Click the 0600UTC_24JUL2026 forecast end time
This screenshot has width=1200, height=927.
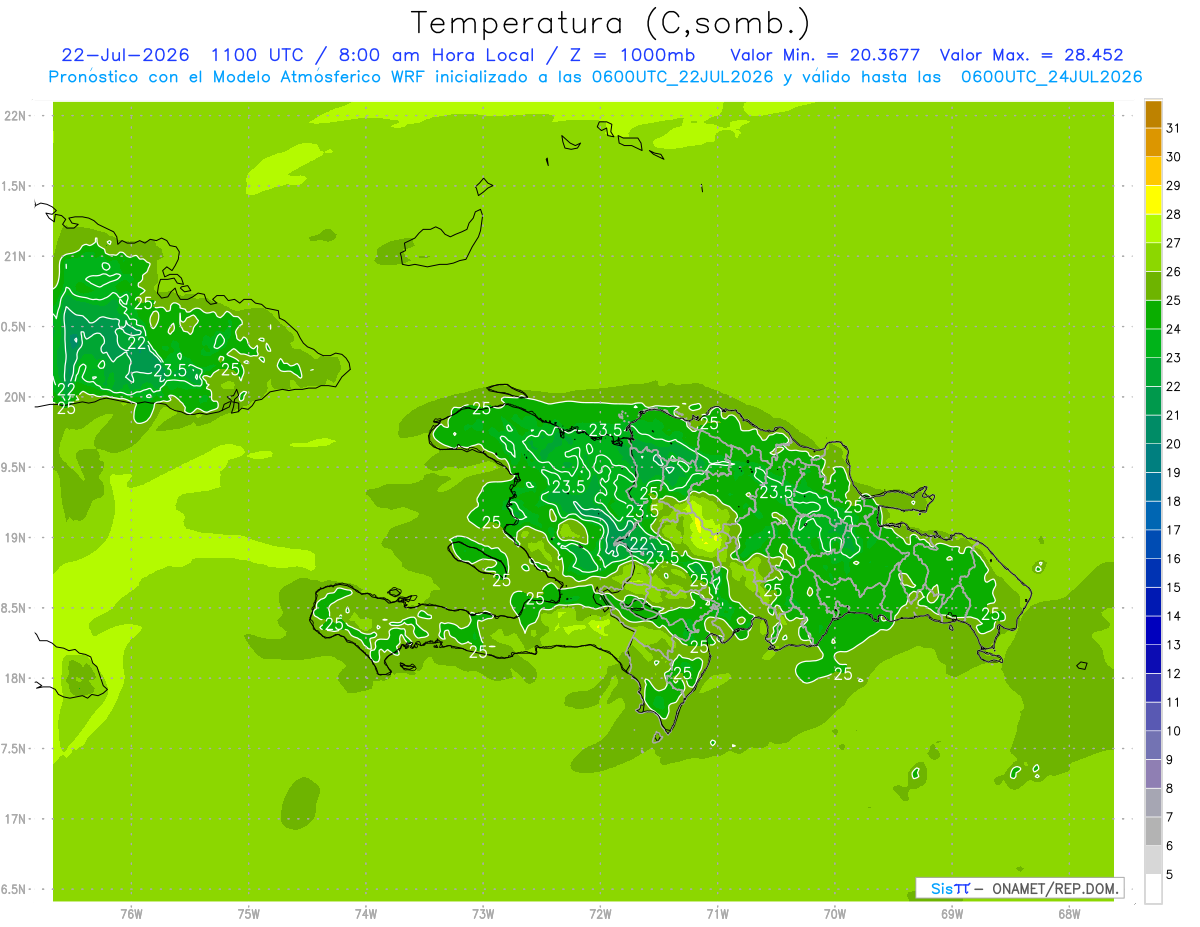(x=1051, y=77)
